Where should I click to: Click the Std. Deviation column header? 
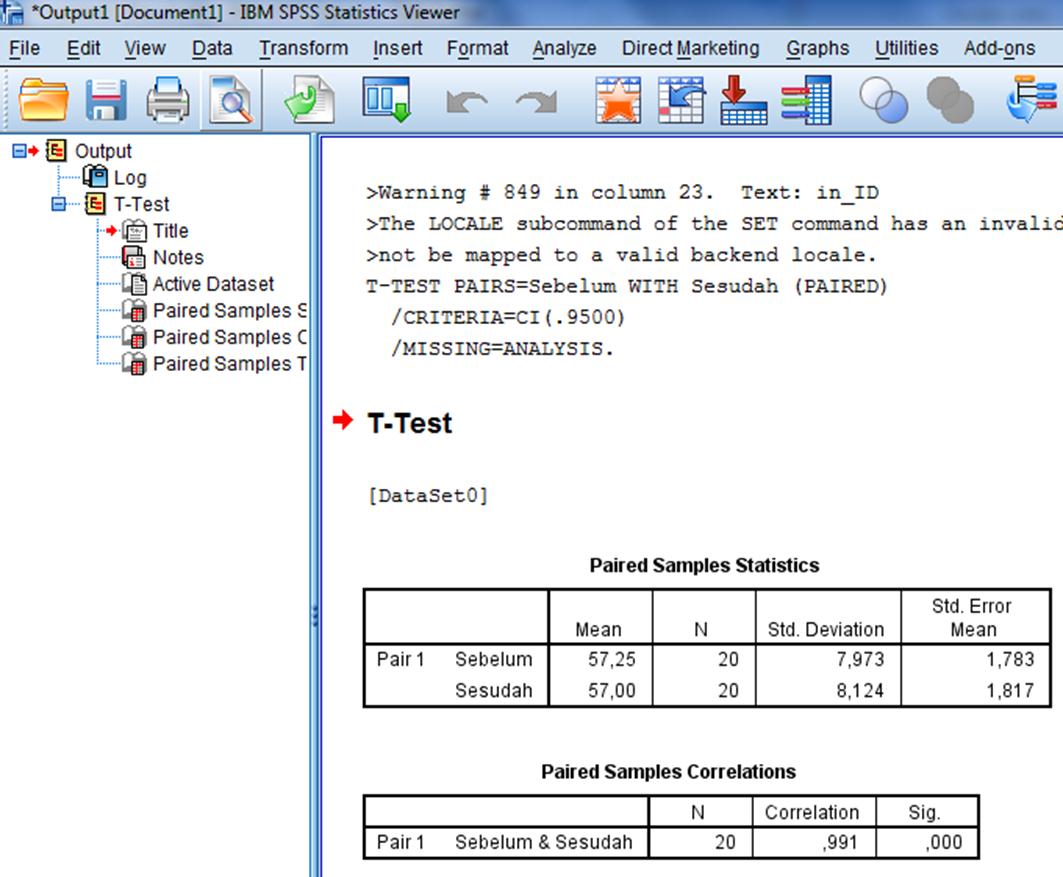[x=826, y=630]
